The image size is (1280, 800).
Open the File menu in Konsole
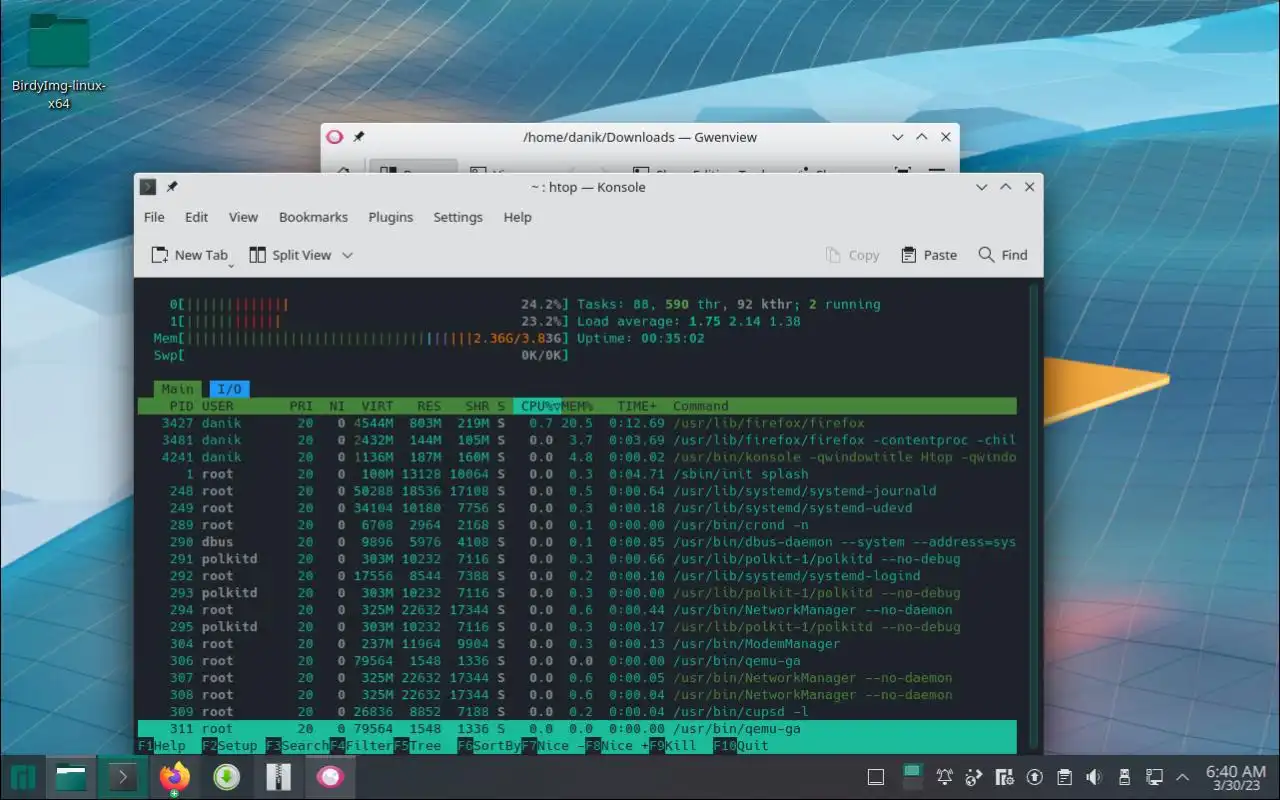[x=154, y=217]
